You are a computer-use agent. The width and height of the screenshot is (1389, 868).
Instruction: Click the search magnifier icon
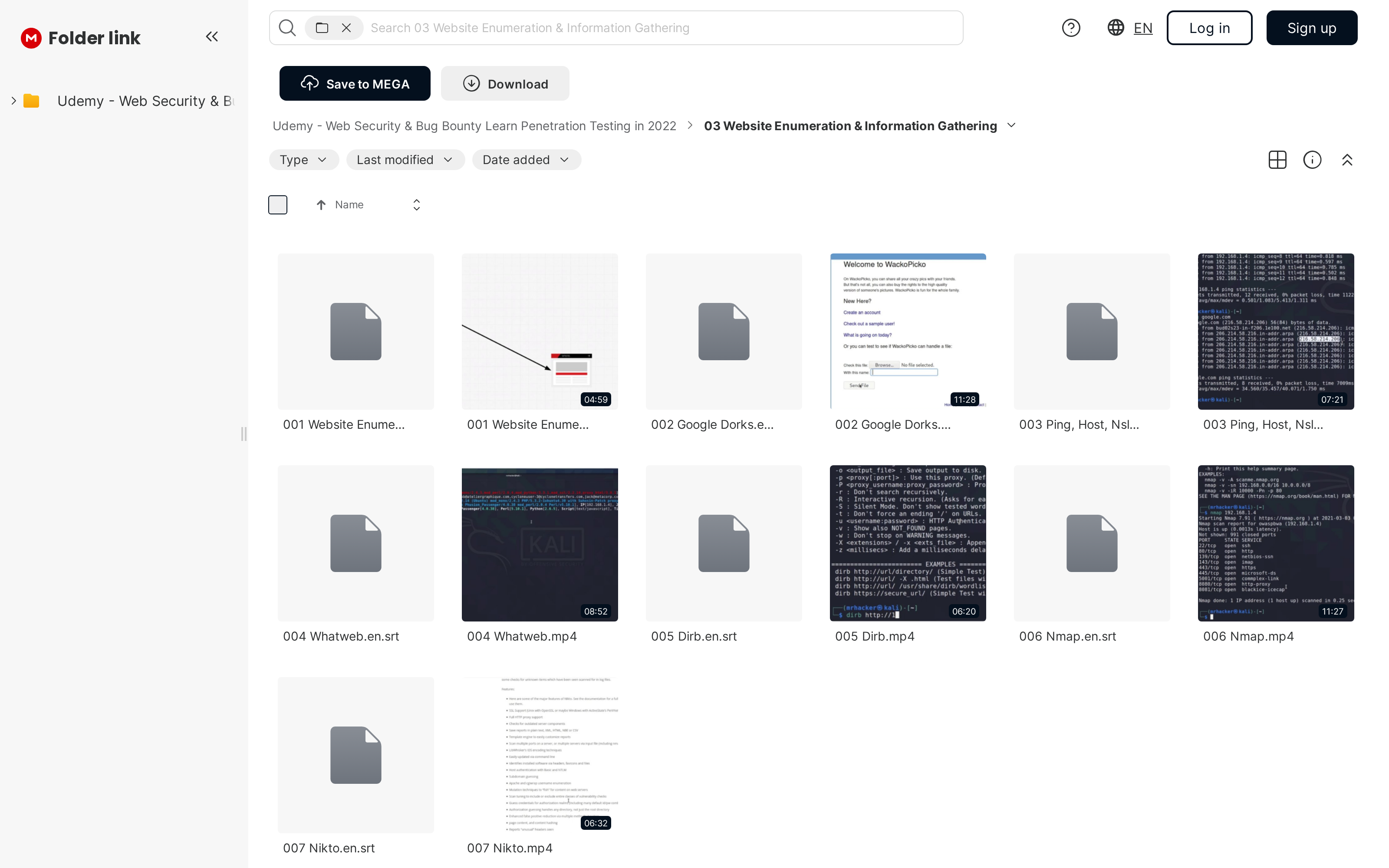[x=287, y=27]
